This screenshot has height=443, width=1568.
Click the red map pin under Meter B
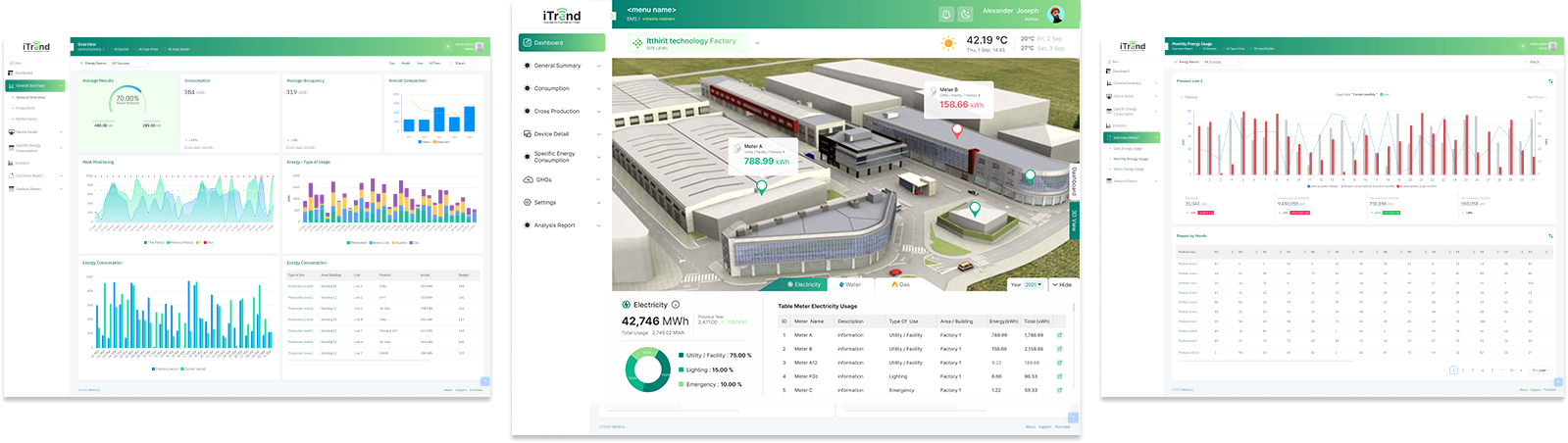click(x=958, y=130)
